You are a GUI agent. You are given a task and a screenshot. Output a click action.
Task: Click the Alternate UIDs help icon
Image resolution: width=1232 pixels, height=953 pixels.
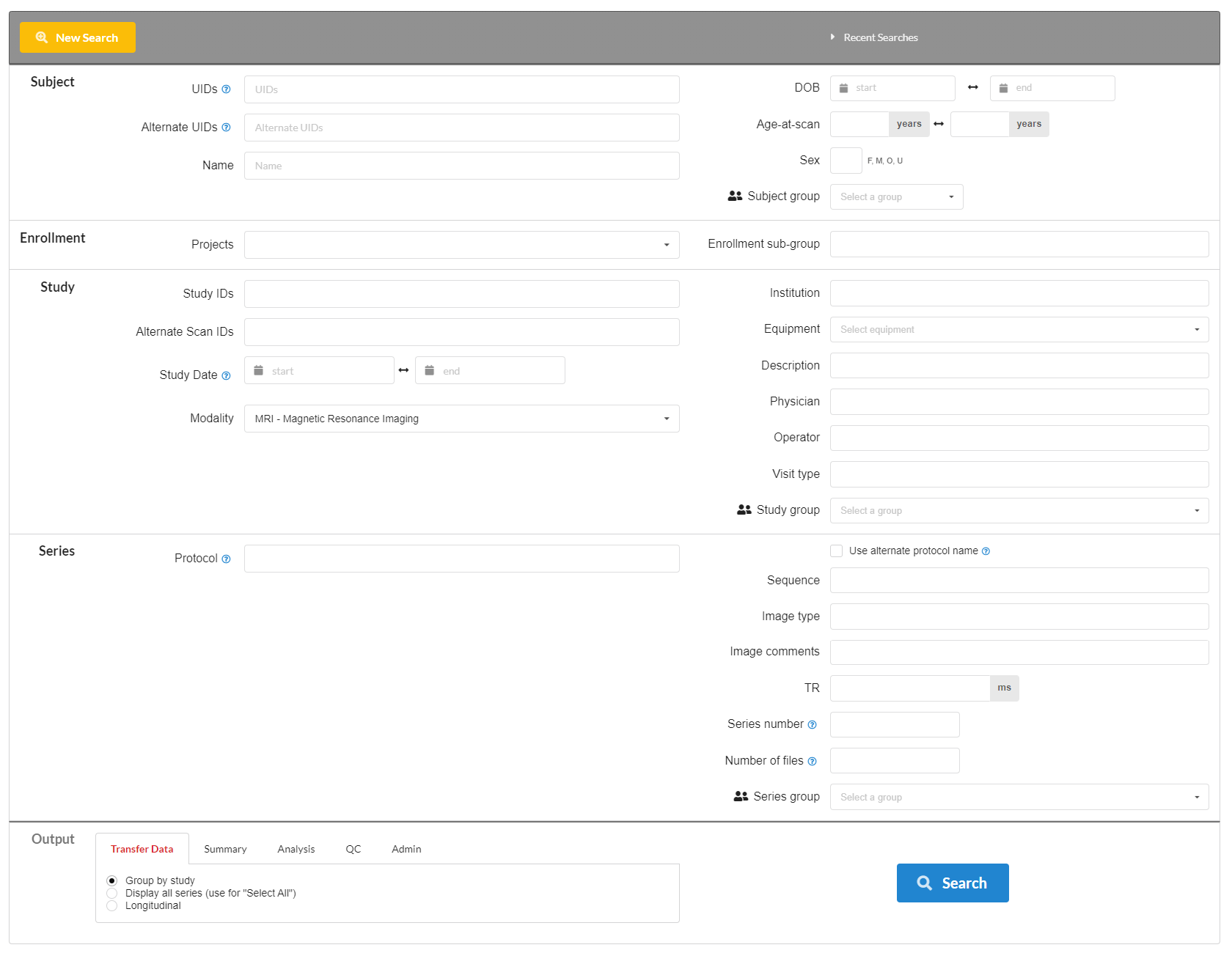(226, 128)
